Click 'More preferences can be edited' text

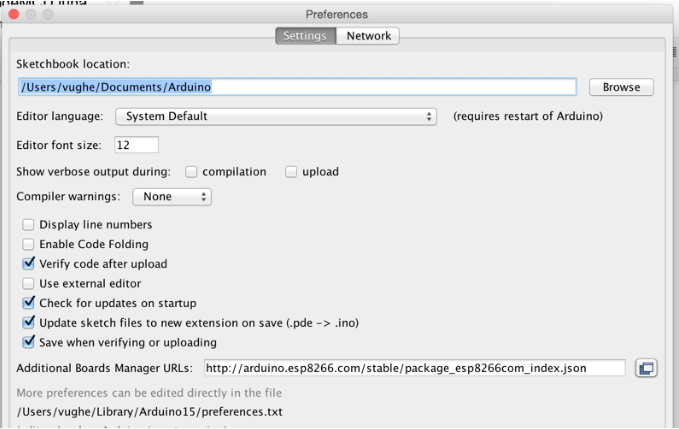point(149,393)
